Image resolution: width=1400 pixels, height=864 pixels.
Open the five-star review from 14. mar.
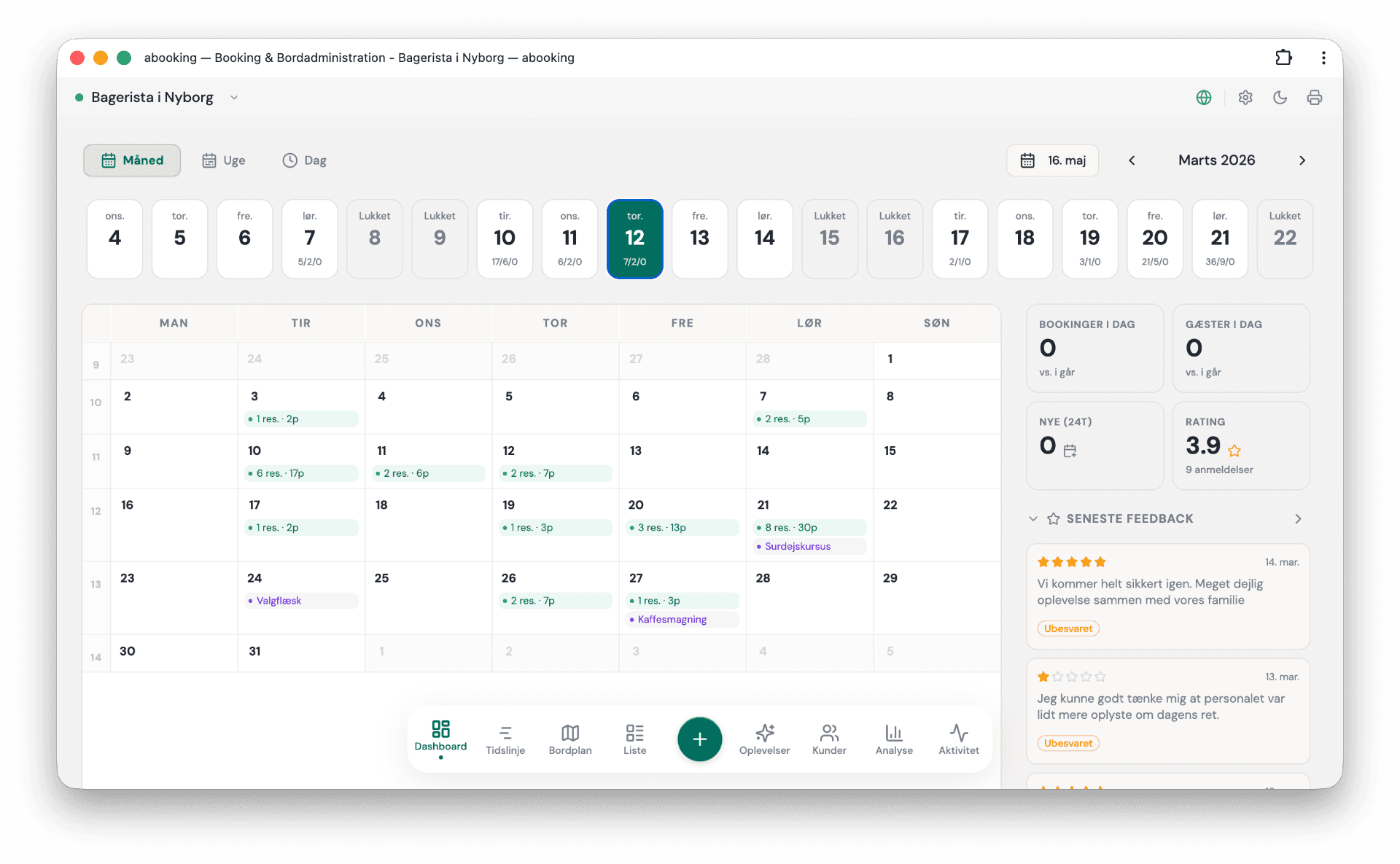[x=1168, y=596]
